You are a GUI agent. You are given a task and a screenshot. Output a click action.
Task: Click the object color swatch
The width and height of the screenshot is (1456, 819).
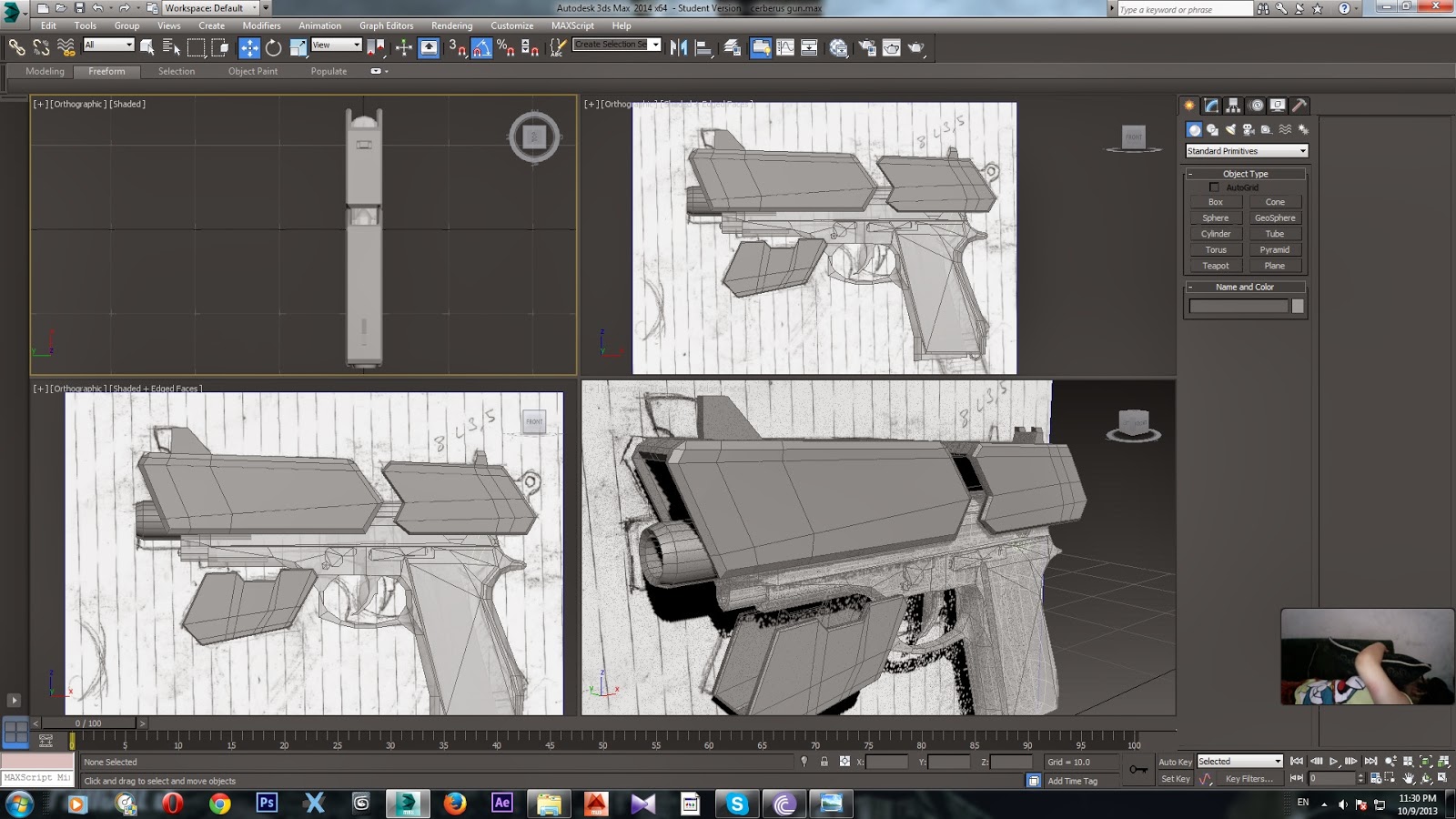pos(1298,307)
